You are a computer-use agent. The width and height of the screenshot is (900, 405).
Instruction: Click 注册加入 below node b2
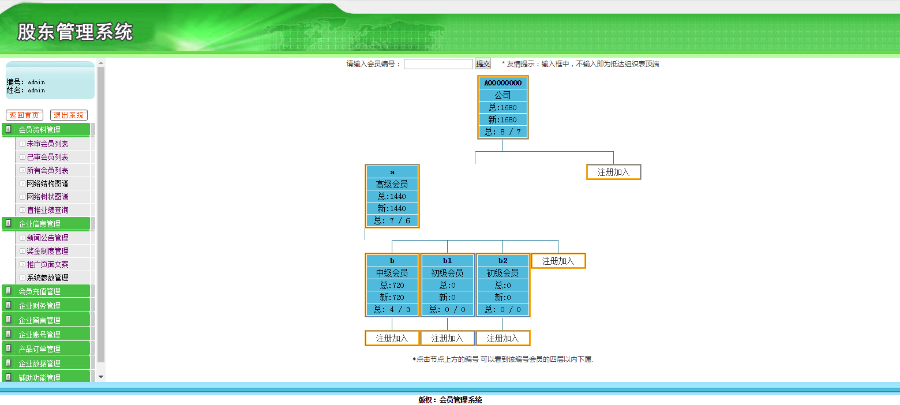pos(503,338)
